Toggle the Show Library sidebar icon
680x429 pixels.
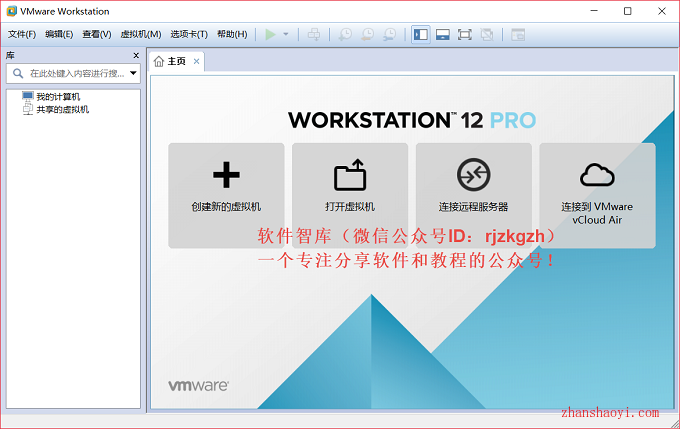[421, 34]
